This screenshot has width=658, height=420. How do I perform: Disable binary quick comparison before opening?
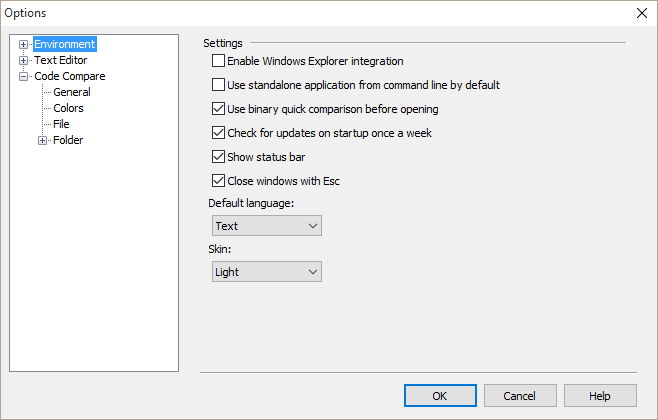pos(219,109)
